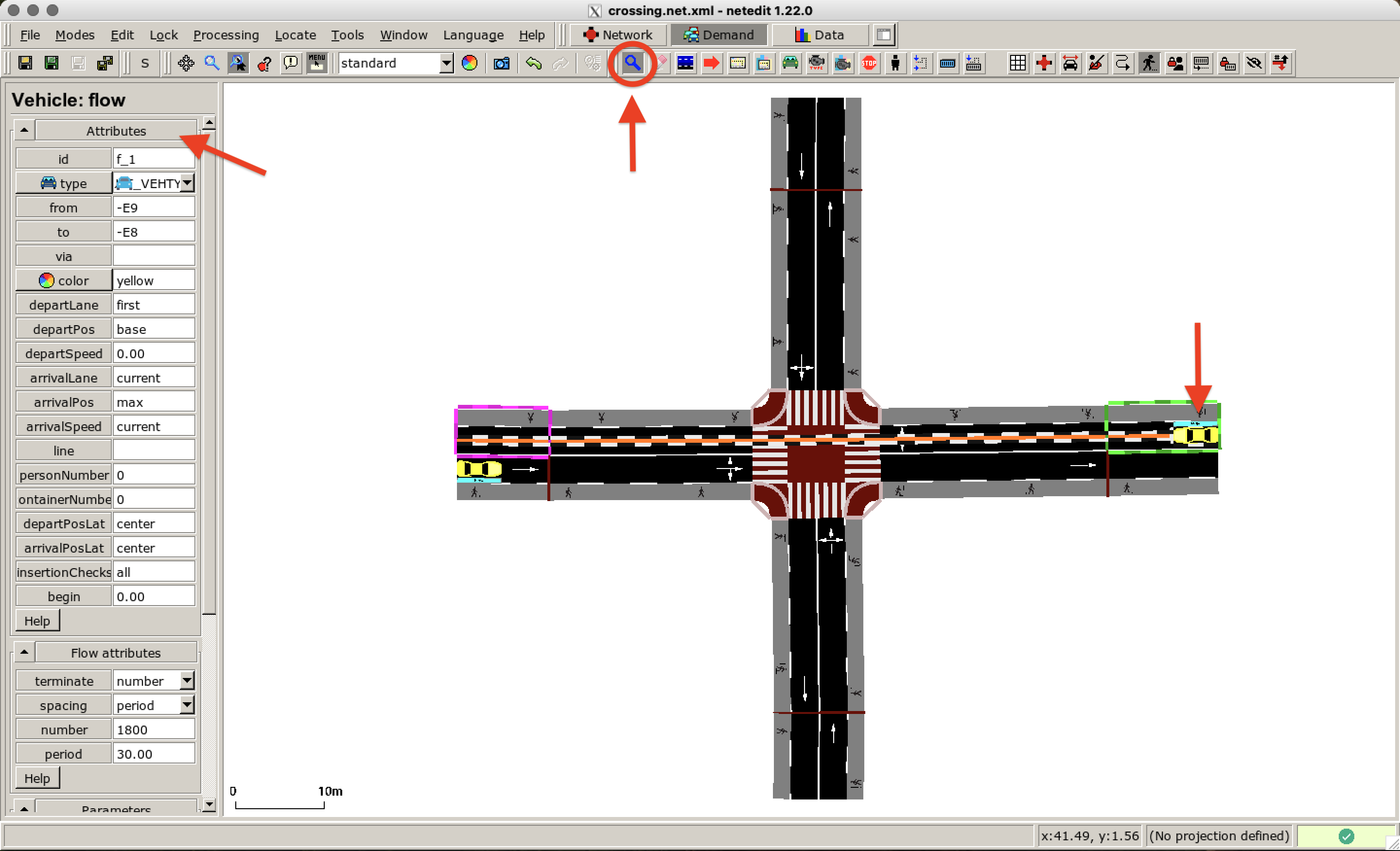The height and width of the screenshot is (851, 1400).
Task: Select the Inspect mode magnifier tool
Action: pyautogui.click(x=632, y=63)
